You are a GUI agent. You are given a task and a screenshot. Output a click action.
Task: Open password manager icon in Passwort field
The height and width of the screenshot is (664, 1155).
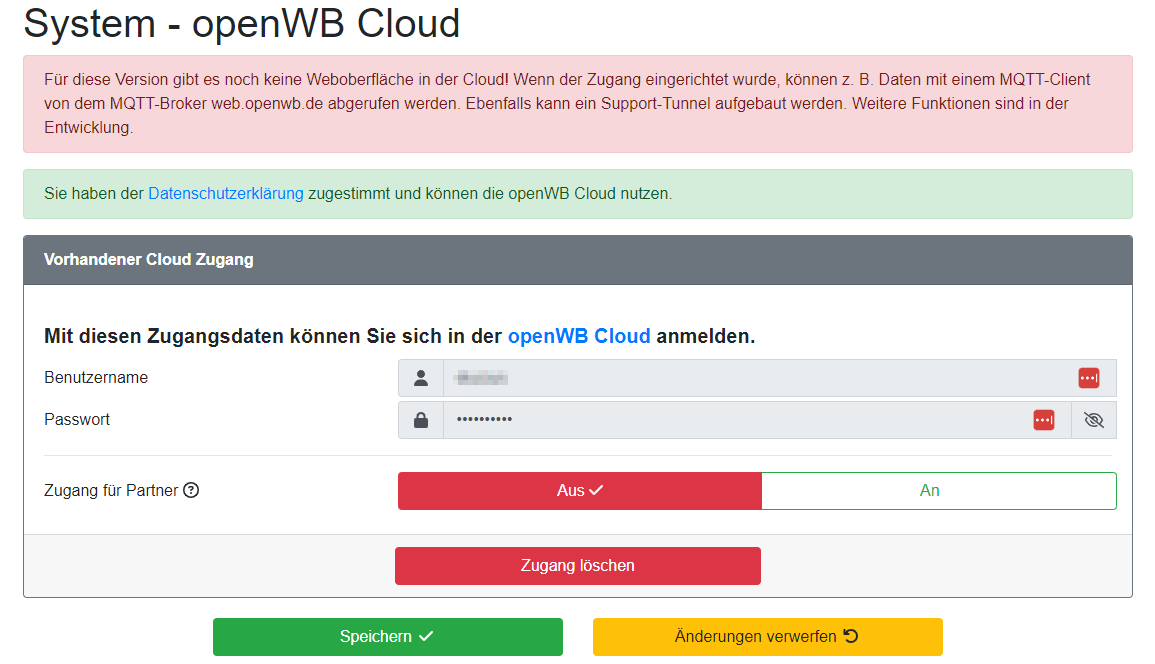[x=1044, y=420]
